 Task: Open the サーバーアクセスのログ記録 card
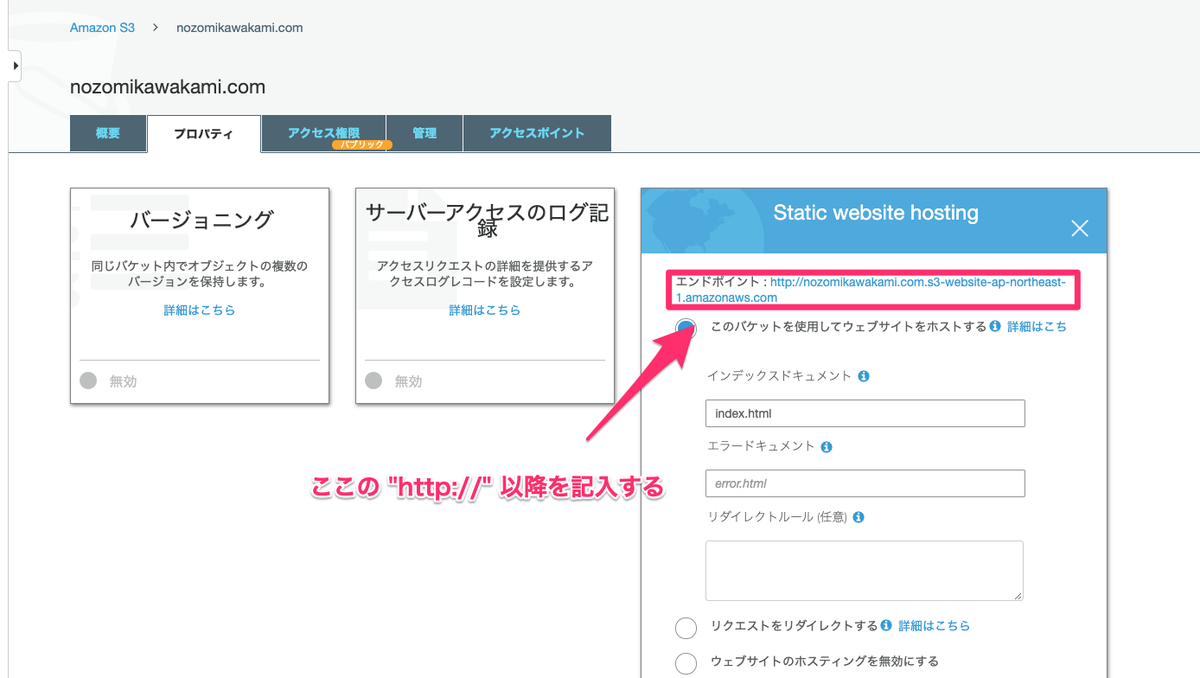485,295
